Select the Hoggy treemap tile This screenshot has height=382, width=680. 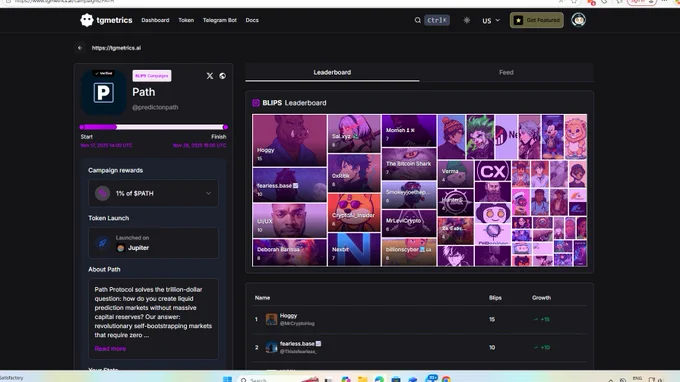coord(290,140)
